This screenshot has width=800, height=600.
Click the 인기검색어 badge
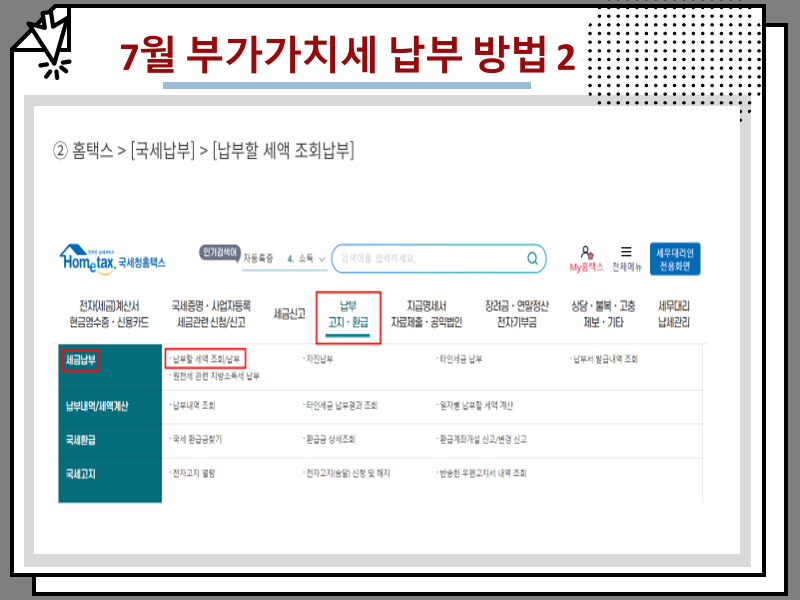220,253
